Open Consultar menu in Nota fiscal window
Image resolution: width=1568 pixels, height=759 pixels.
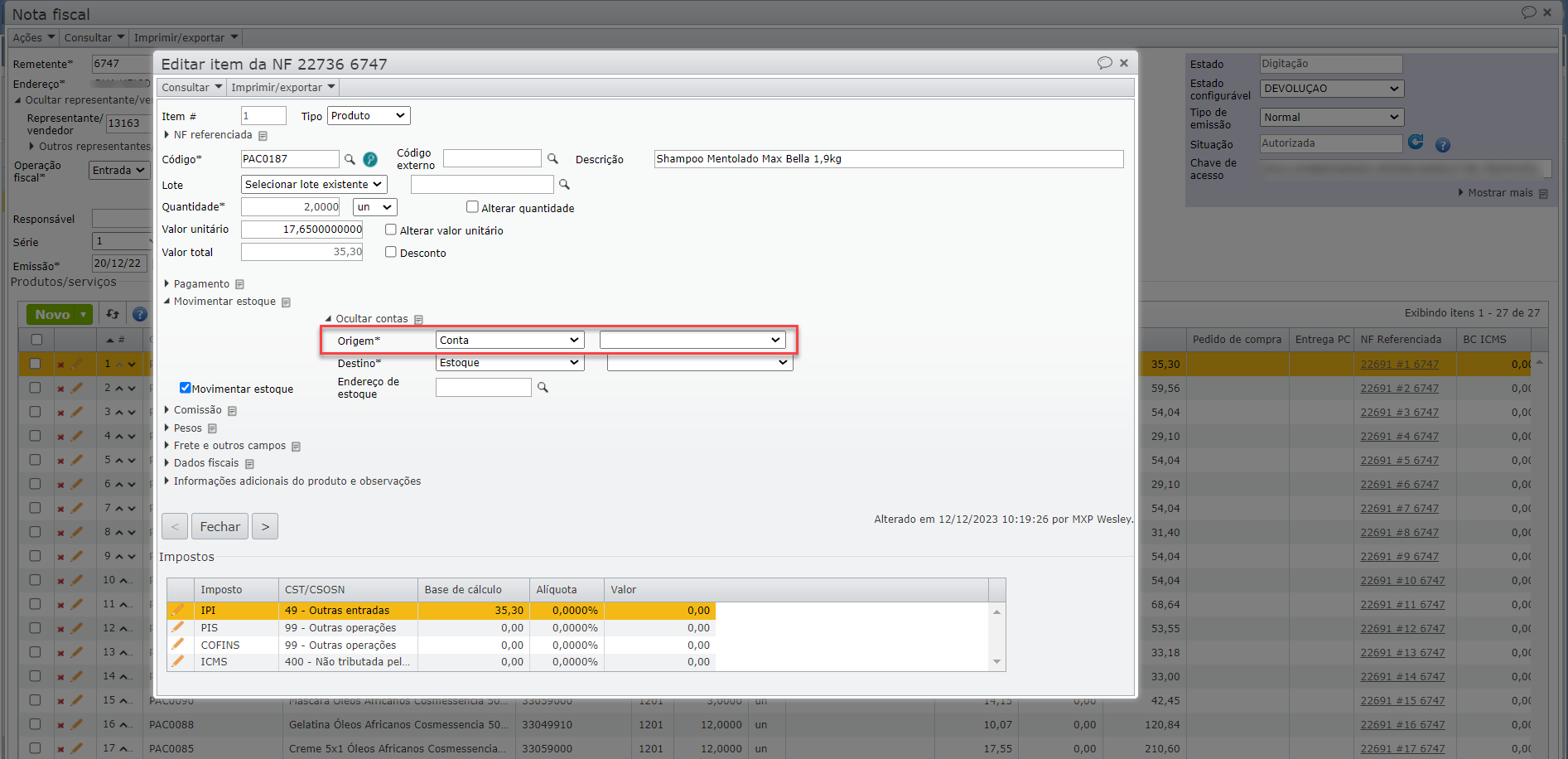coord(94,37)
